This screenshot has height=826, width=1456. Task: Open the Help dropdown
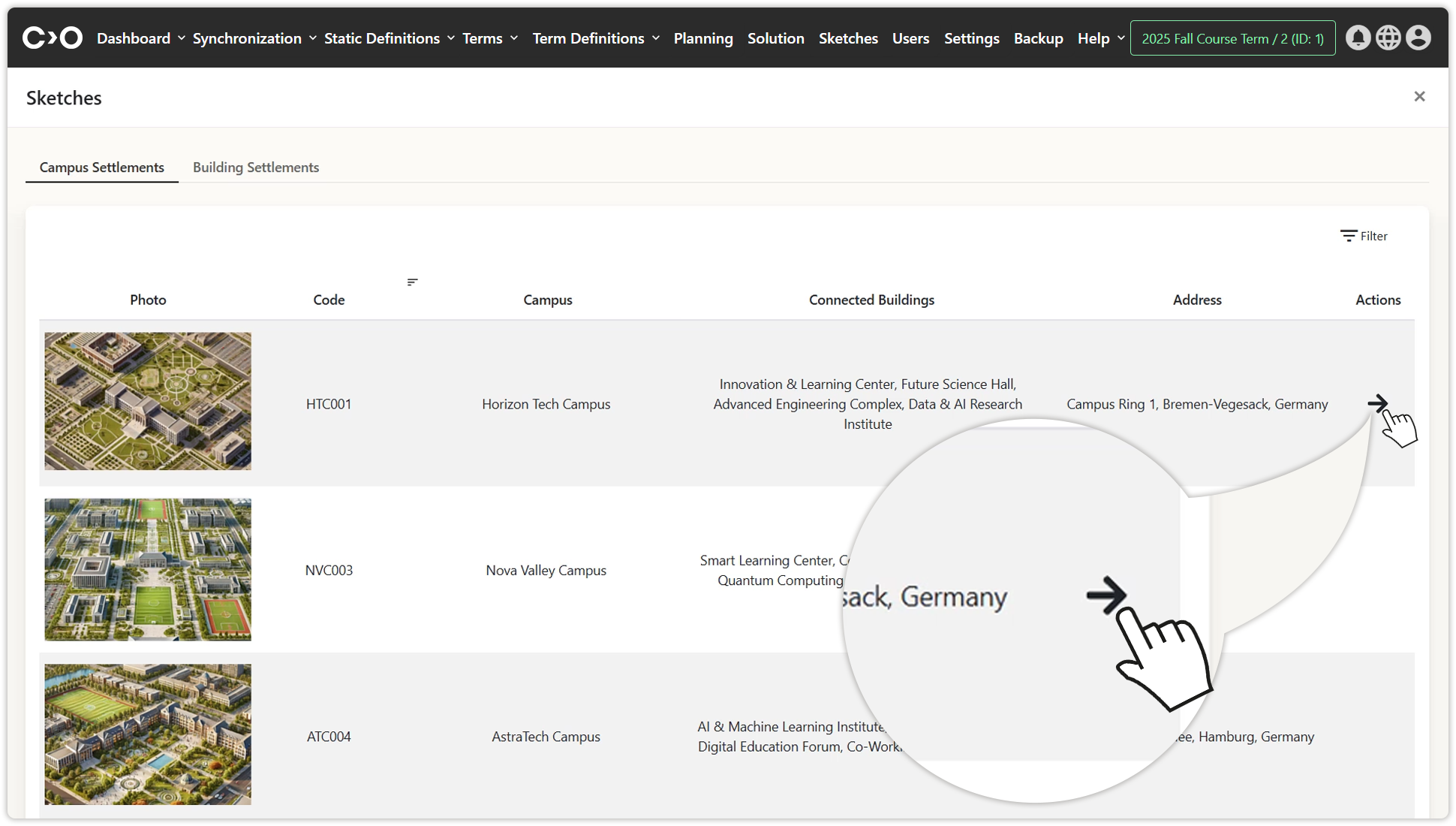(1100, 38)
